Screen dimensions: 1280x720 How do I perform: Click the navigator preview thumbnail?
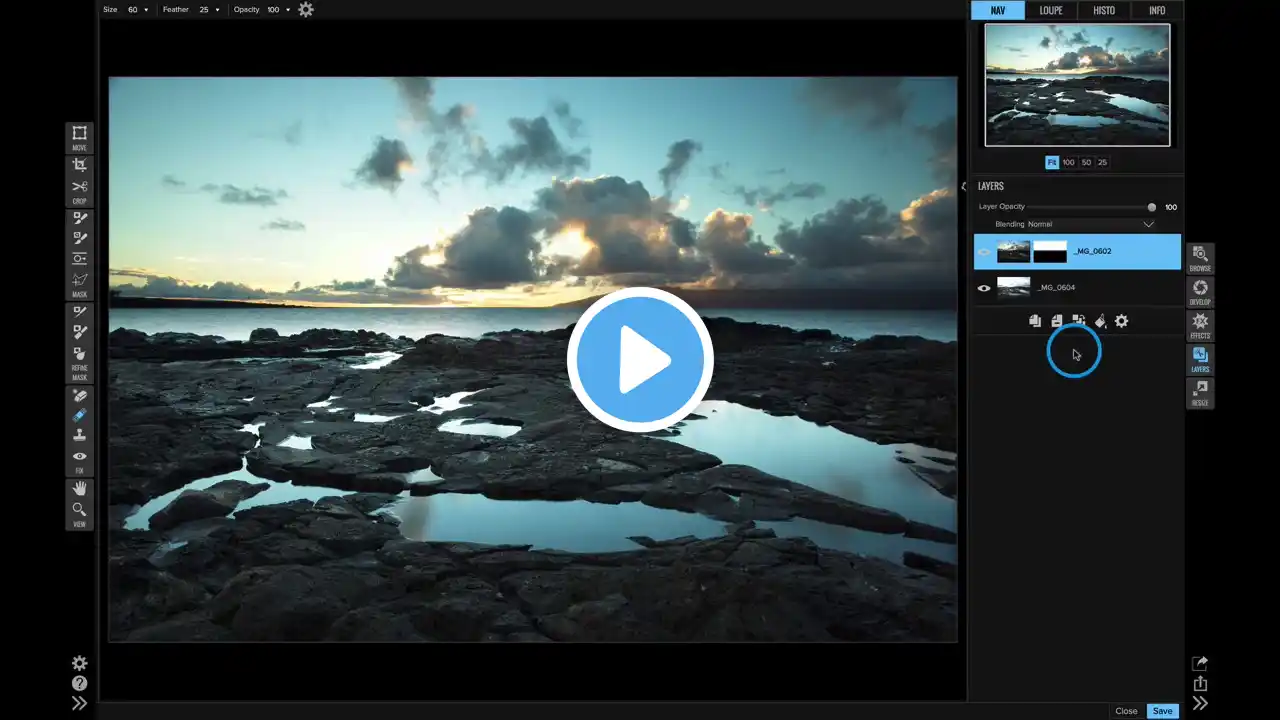1077,85
